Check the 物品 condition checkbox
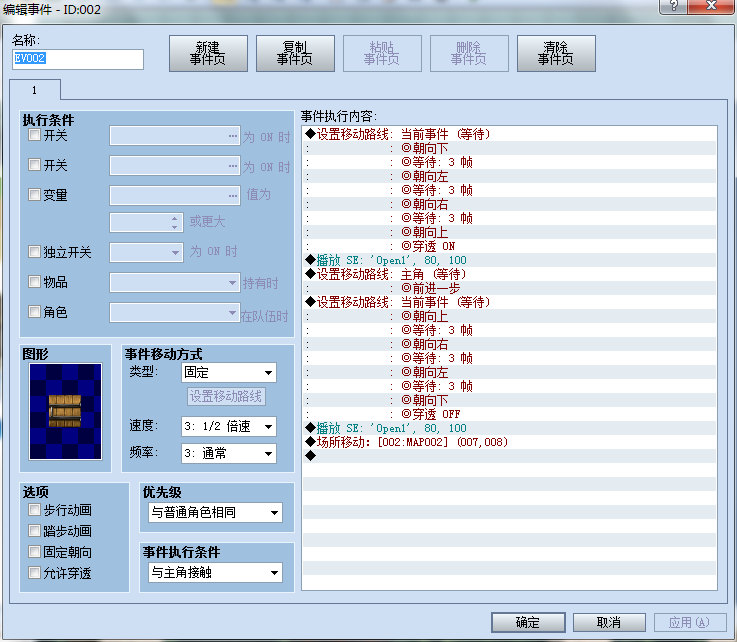Image resolution: width=737 pixels, height=642 pixels. tap(34, 282)
